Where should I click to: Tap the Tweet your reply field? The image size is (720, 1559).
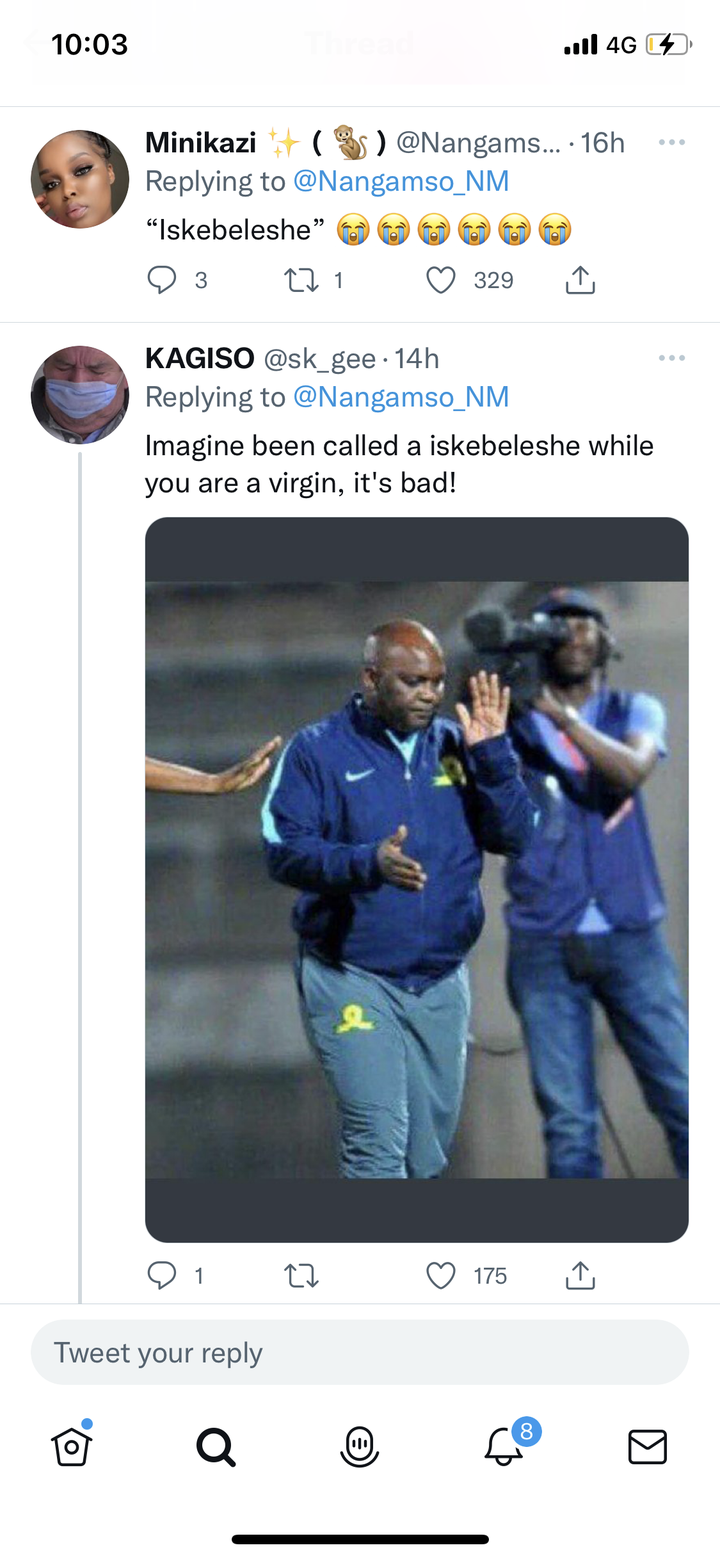click(360, 1352)
